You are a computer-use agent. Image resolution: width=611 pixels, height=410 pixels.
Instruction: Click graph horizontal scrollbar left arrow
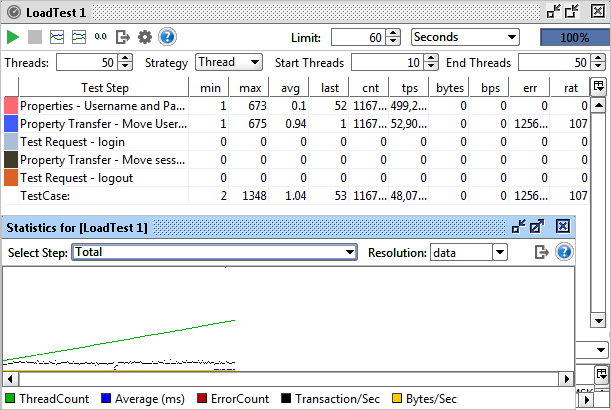[x=10, y=378]
